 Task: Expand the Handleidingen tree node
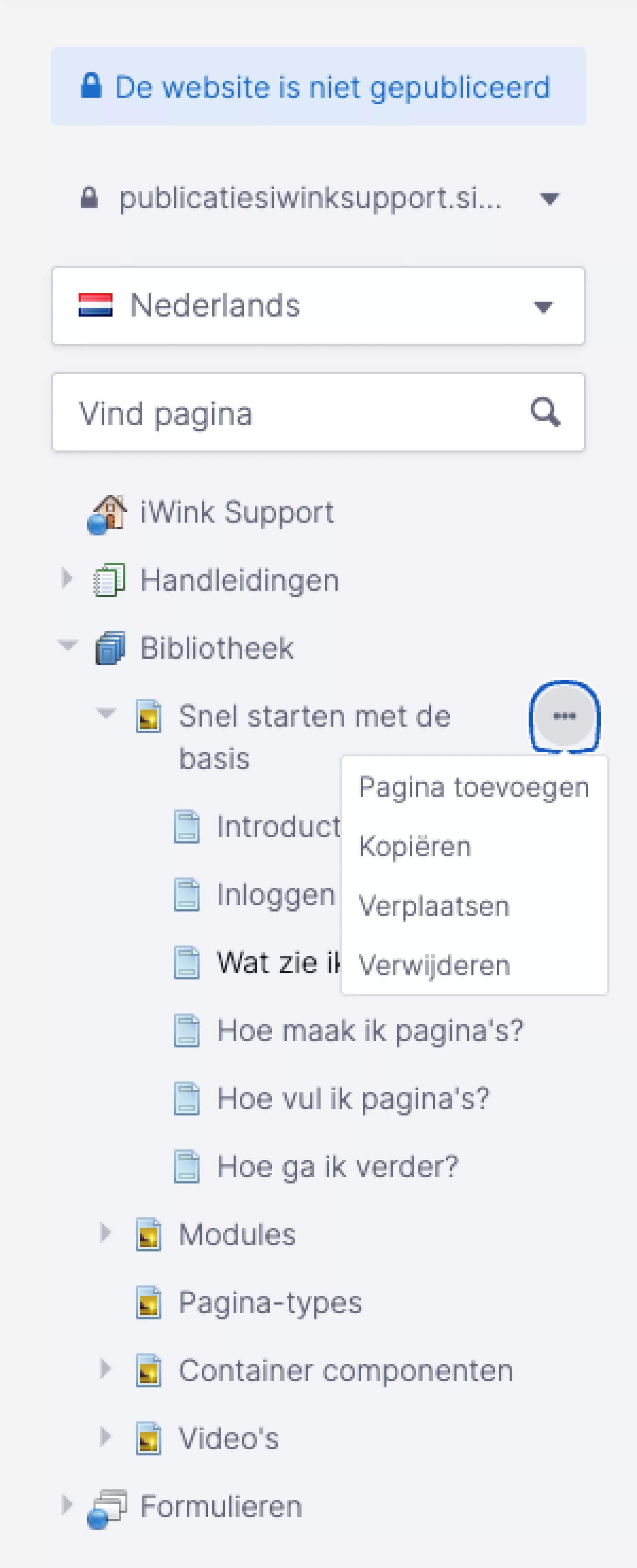[67, 578]
